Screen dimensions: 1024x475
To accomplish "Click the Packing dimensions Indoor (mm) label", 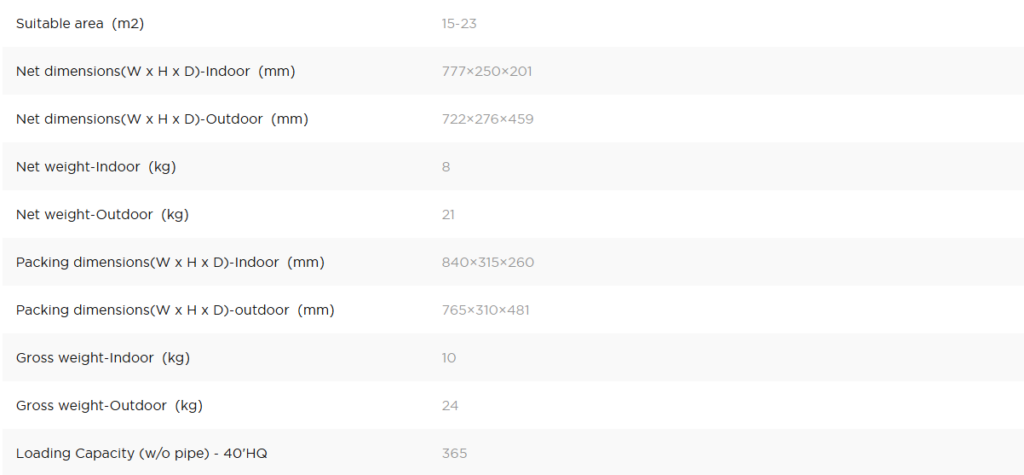I will [x=170, y=262].
